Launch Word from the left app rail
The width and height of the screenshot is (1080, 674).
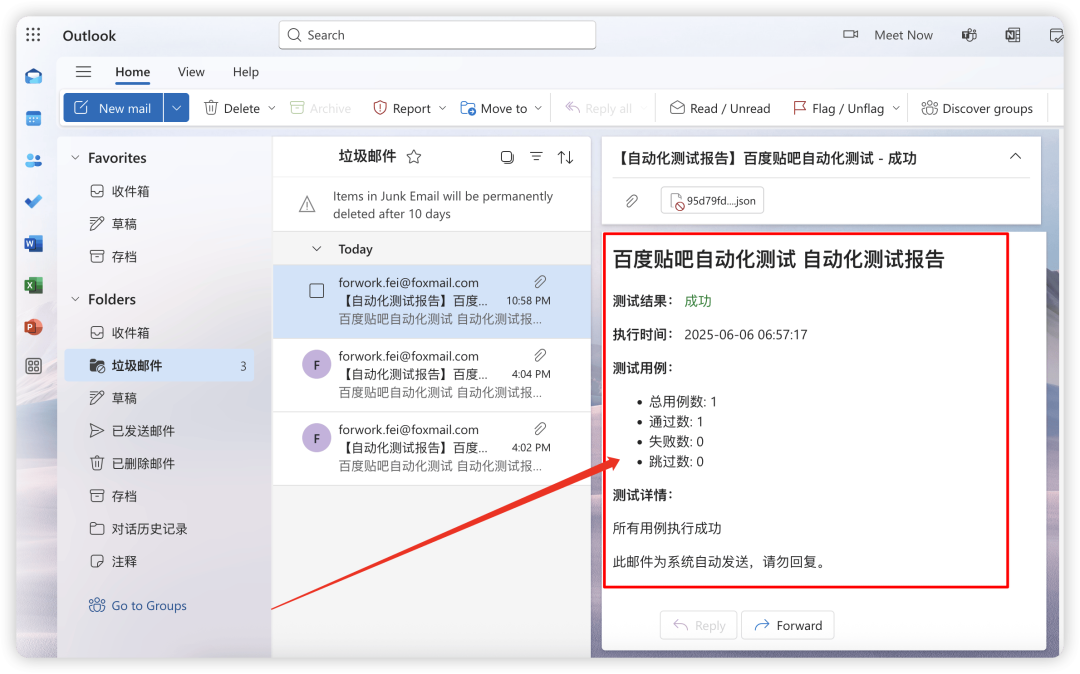tap(33, 243)
